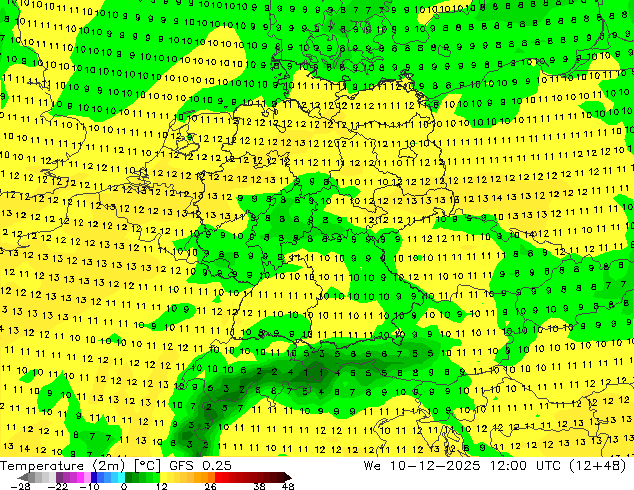The height and width of the screenshot is (490, 634).
Task: Click the '26' legend label
Action: click(x=210, y=486)
